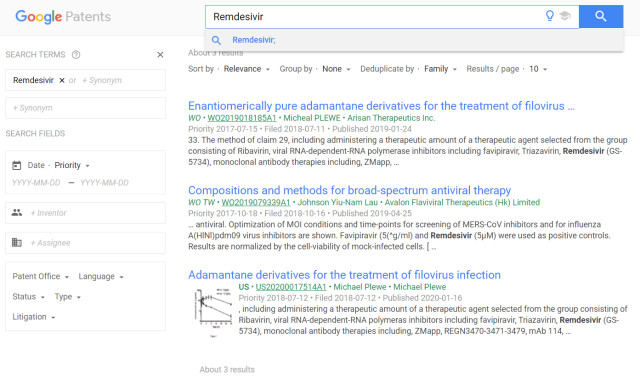Viewport: 640px width, 377px height.
Task: Click the inventor people icon
Action: click(x=17, y=213)
